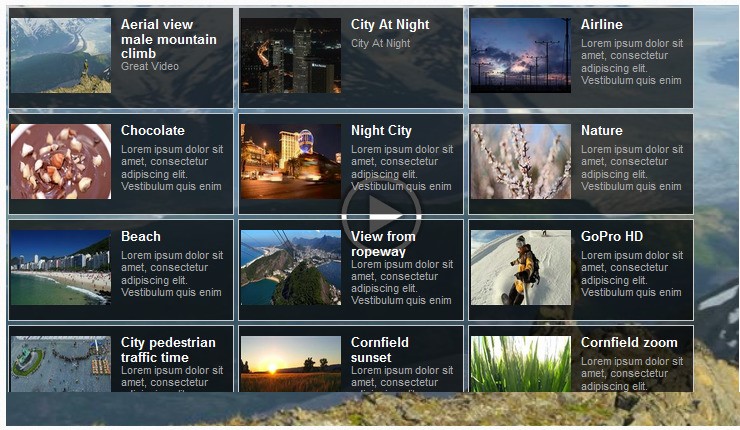Click the Lorem ipsum description under Beach
Viewport: 740px width, 430px height.
[171, 274]
